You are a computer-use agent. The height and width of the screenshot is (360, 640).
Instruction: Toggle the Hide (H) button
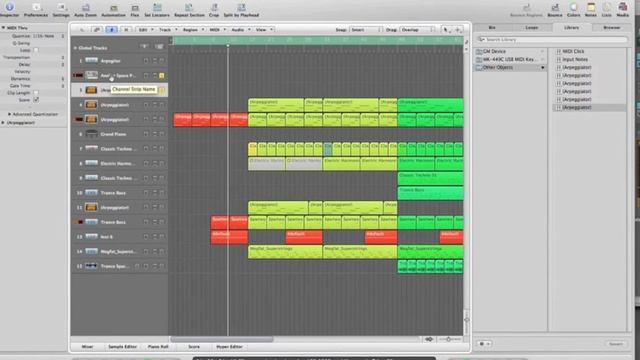pyautogui.click(x=126, y=30)
